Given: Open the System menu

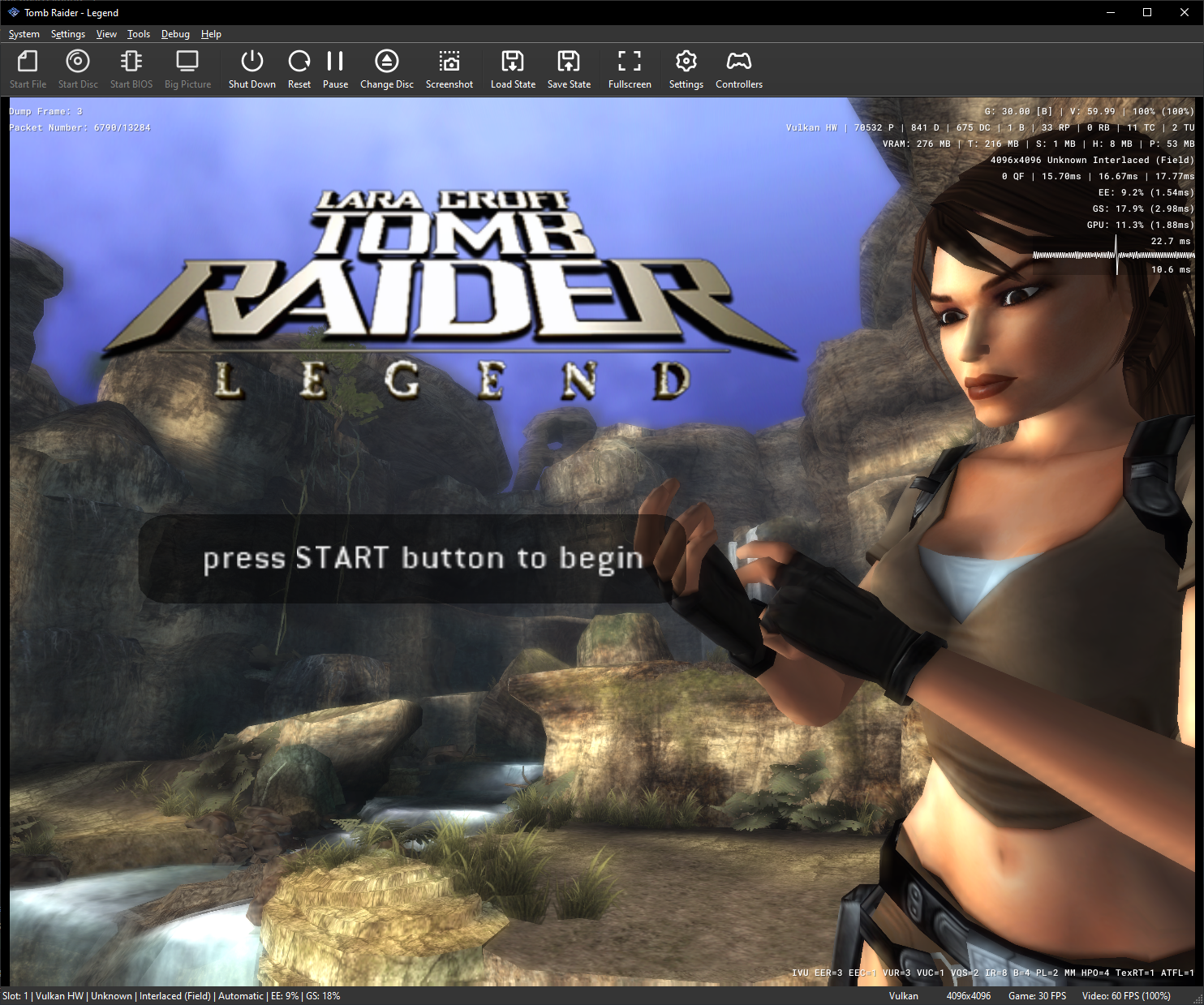Looking at the screenshot, I should (x=24, y=34).
